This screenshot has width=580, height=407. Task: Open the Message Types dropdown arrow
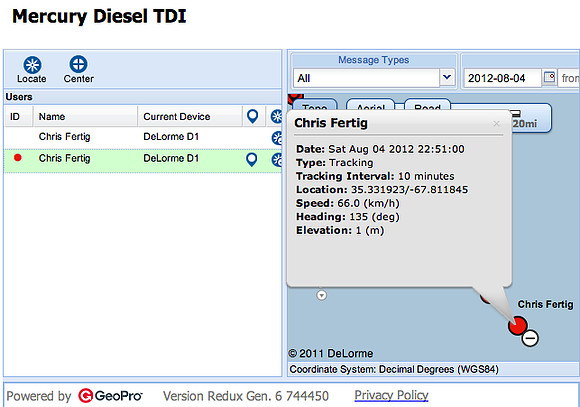click(x=447, y=78)
